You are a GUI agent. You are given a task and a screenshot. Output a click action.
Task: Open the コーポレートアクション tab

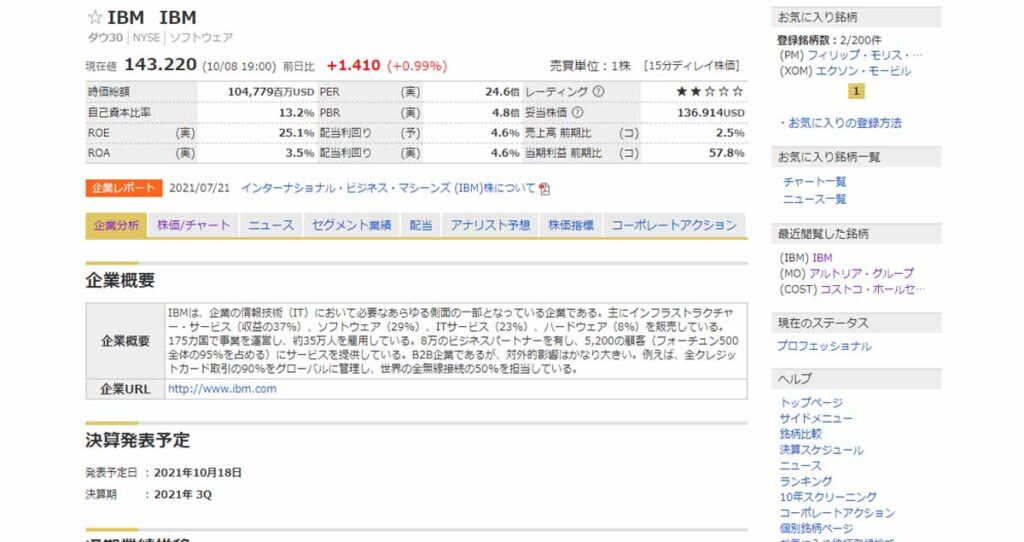[674, 225]
